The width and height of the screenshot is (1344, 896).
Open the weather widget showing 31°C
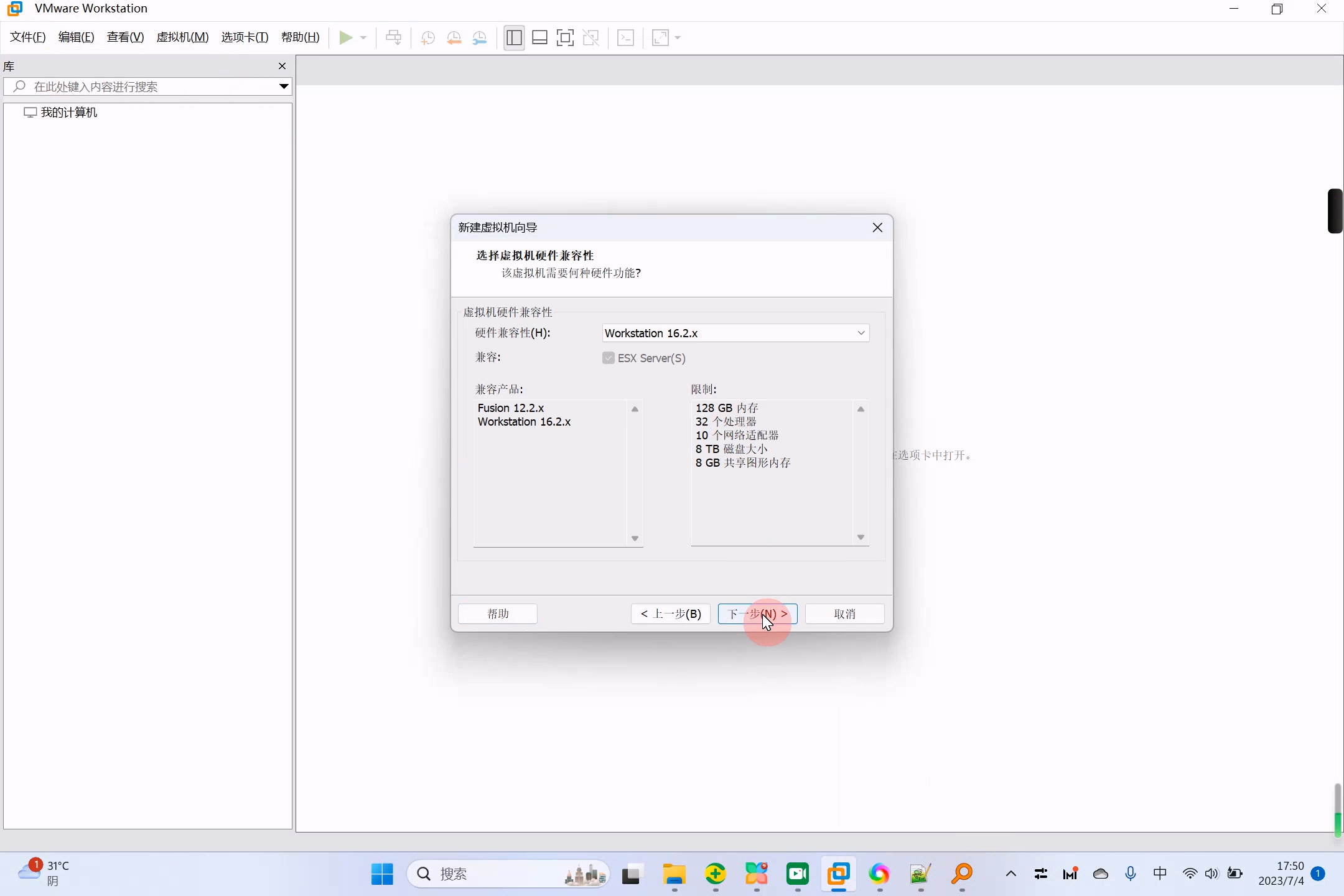pos(44,874)
